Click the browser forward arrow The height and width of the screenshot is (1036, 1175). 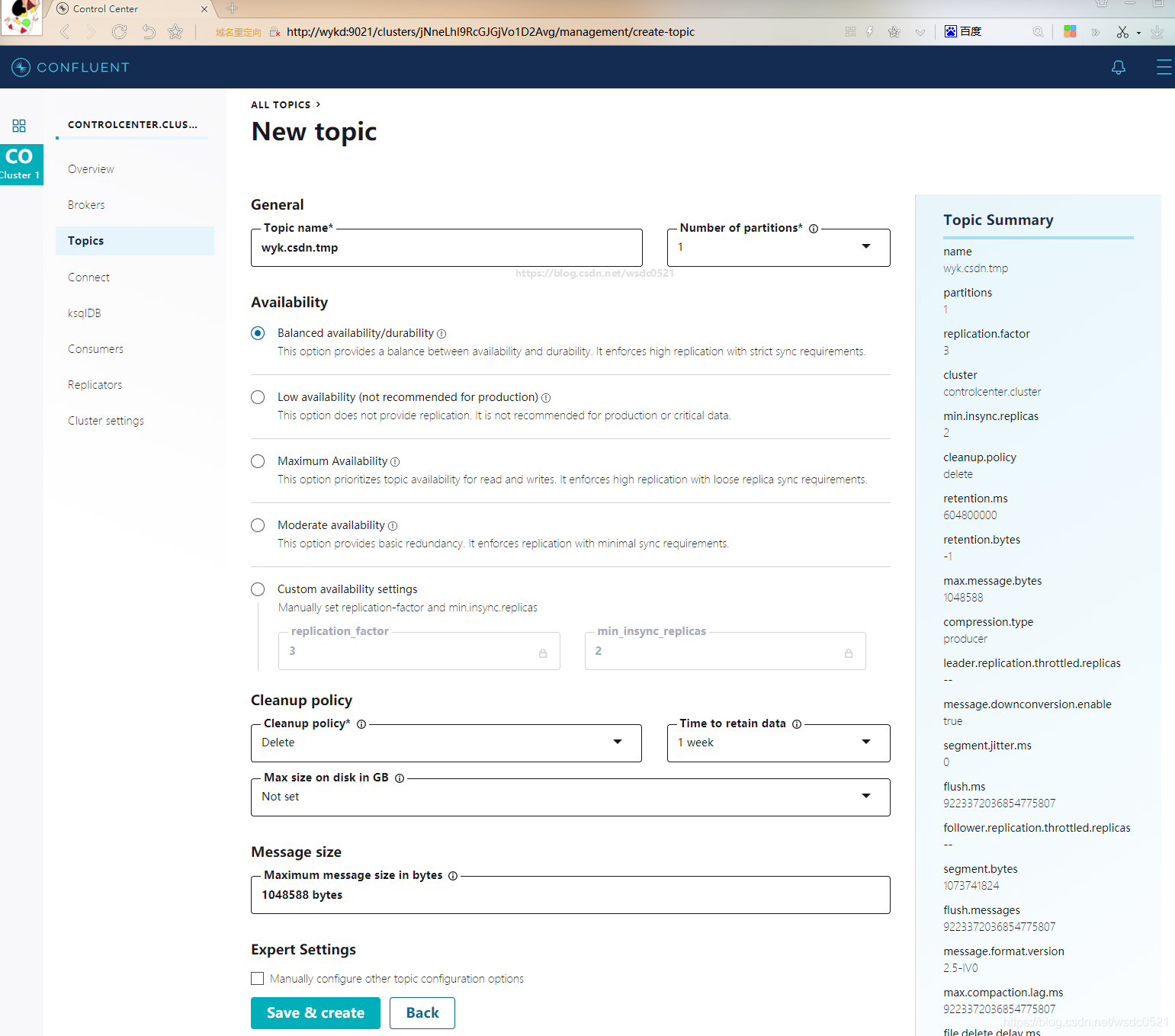pyautogui.click(x=91, y=32)
